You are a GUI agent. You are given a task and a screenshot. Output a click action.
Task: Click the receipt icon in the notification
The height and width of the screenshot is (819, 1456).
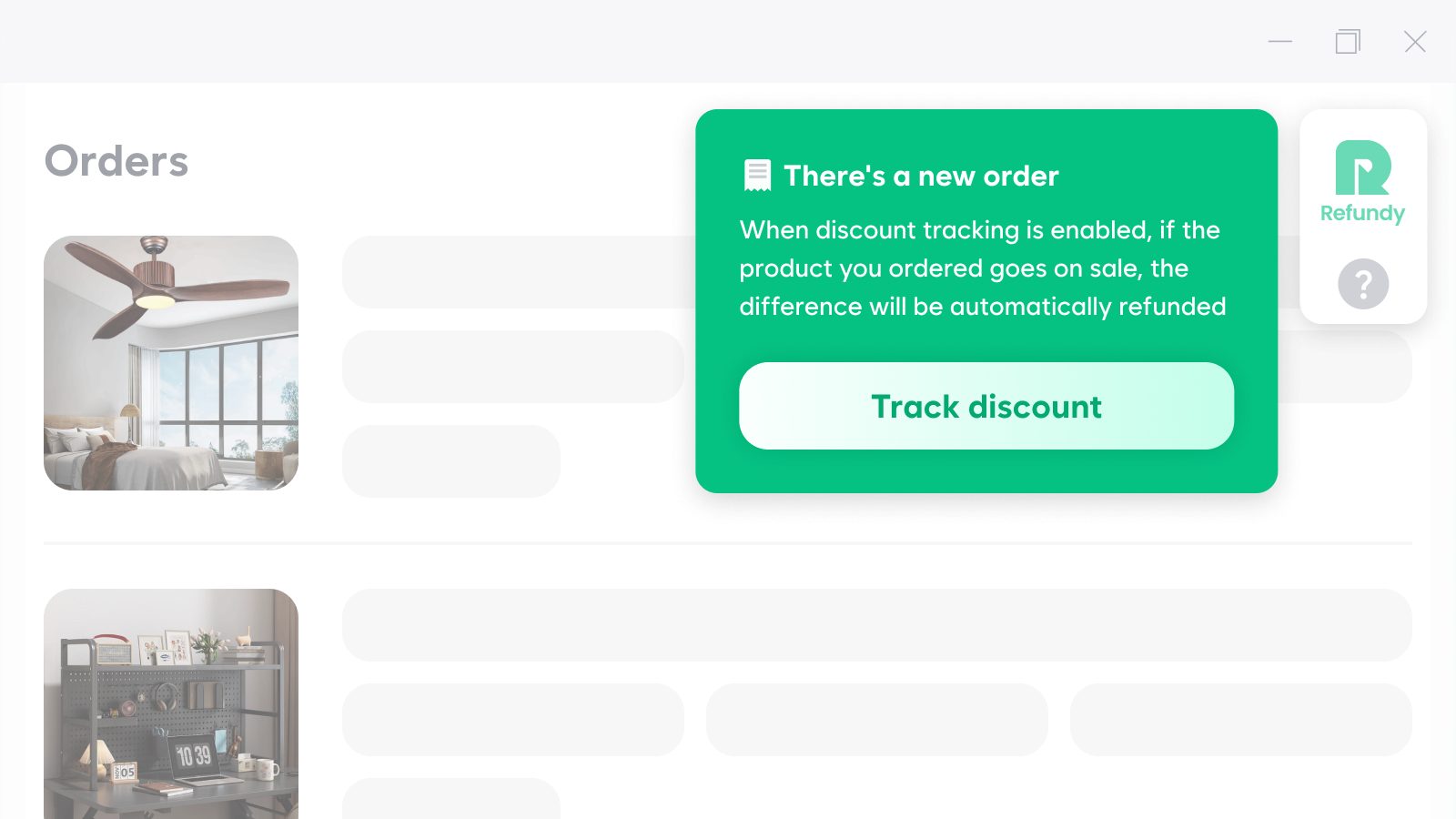[756, 174]
